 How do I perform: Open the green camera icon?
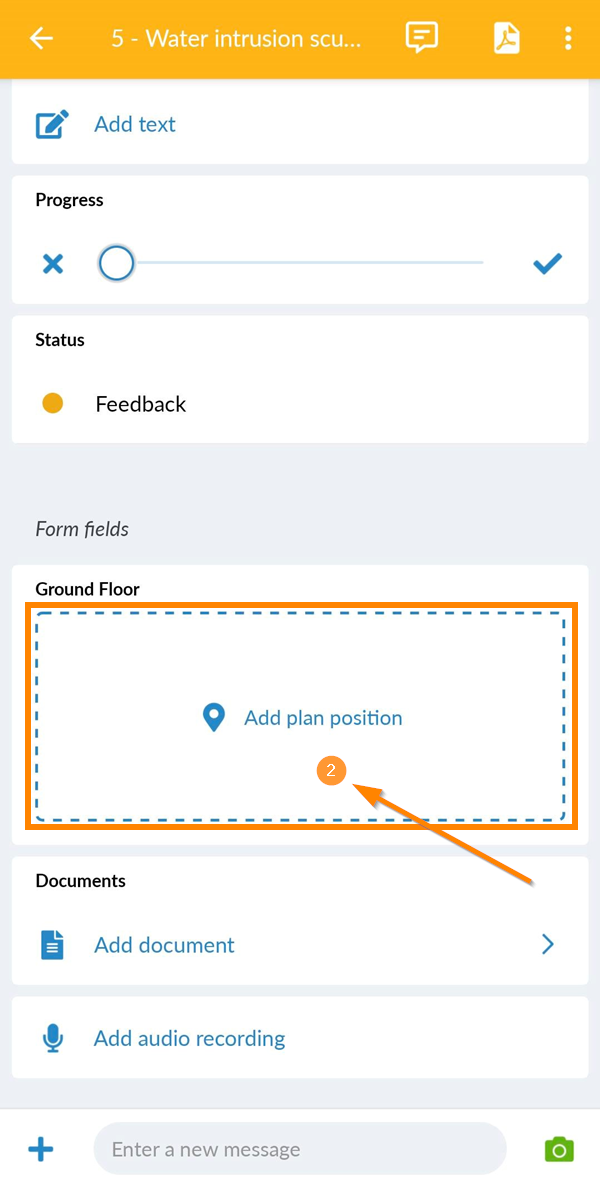coord(559,1149)
